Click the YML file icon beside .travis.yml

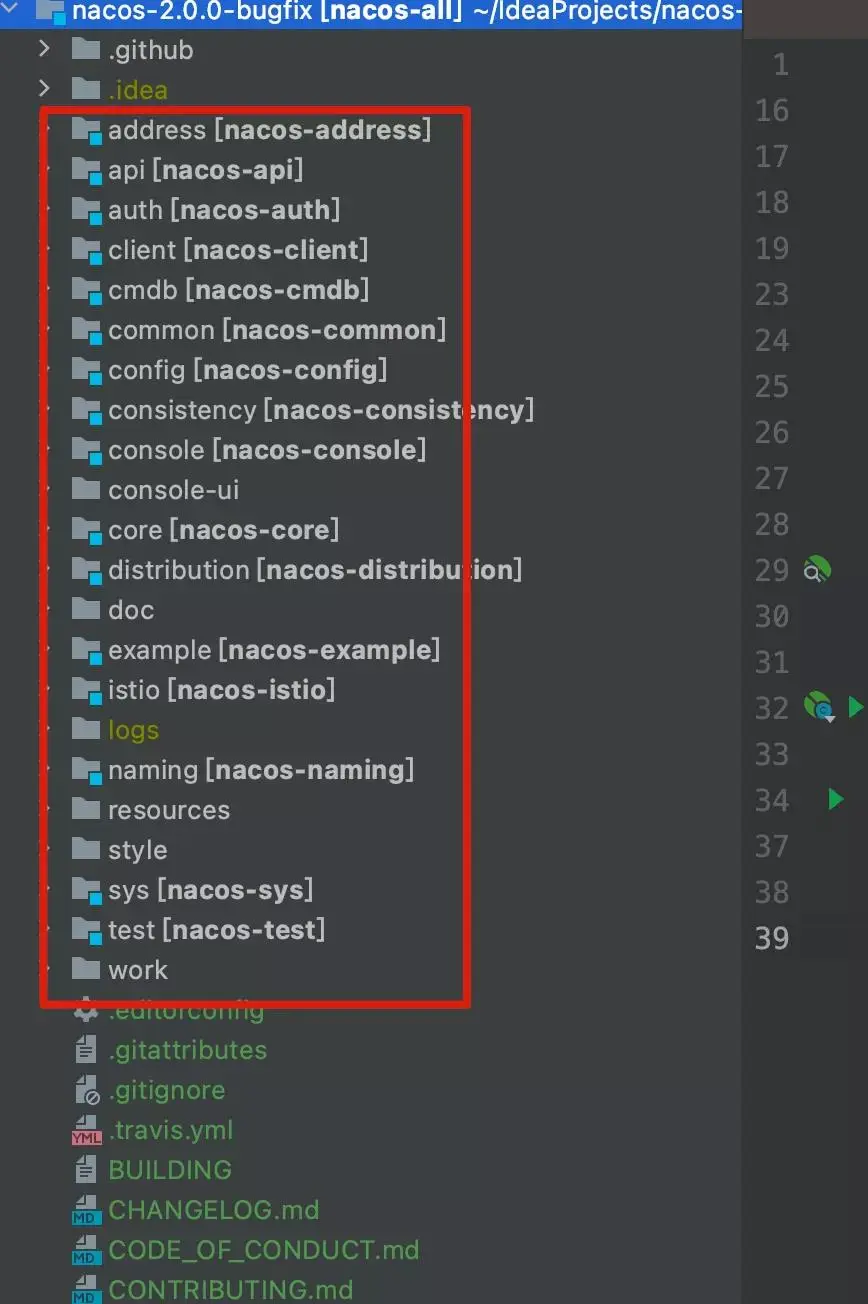tap(86, 1130)
